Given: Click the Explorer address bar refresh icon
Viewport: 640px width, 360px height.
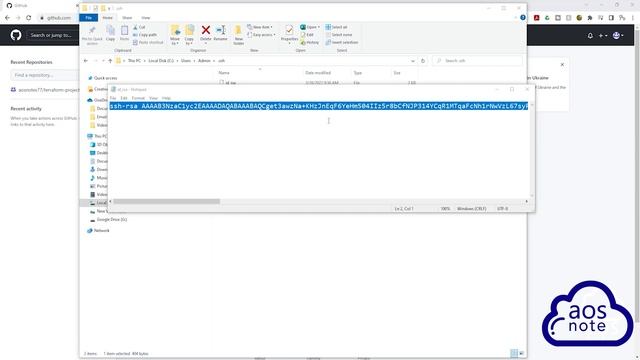Looking at the screenshot, I should click(423, 61).
